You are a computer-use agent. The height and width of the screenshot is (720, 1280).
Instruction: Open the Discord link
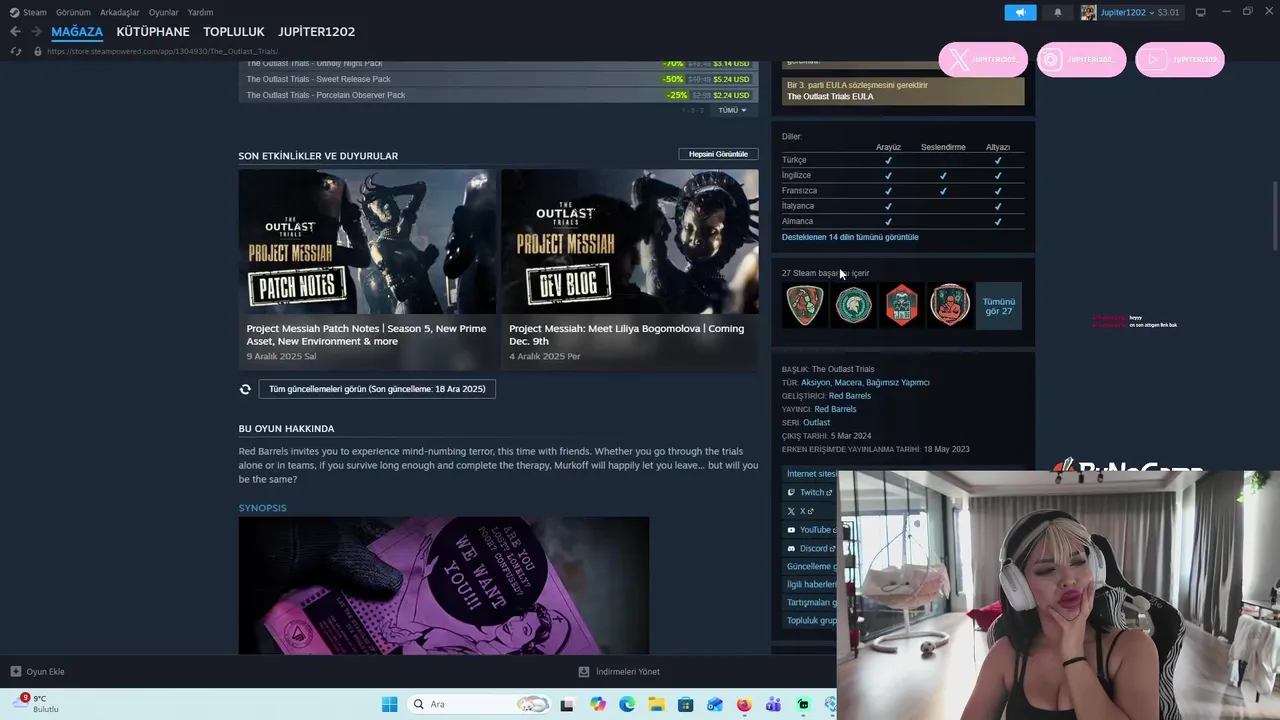809,548
